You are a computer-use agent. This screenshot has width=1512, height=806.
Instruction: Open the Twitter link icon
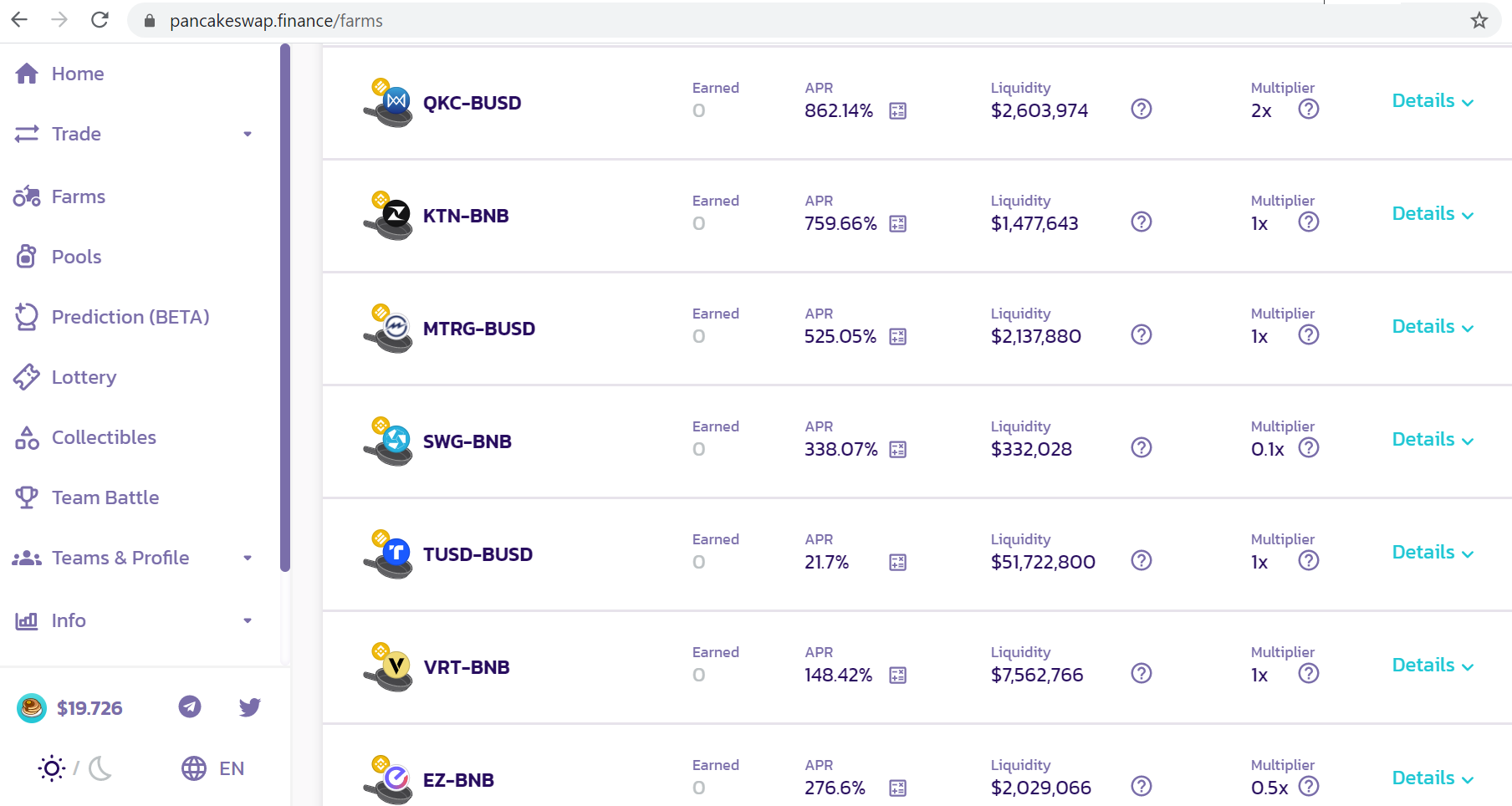pyautogui.click(x=249, y=707)
